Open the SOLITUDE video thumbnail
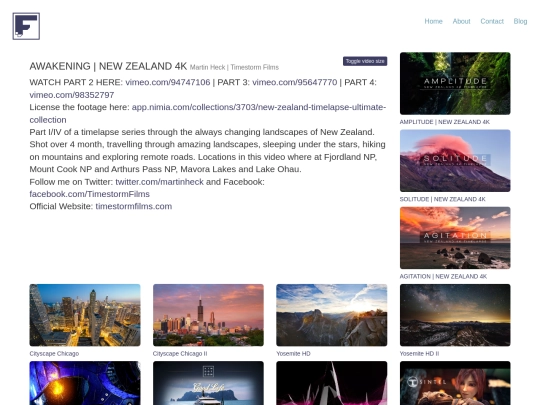 coord(455,161)
